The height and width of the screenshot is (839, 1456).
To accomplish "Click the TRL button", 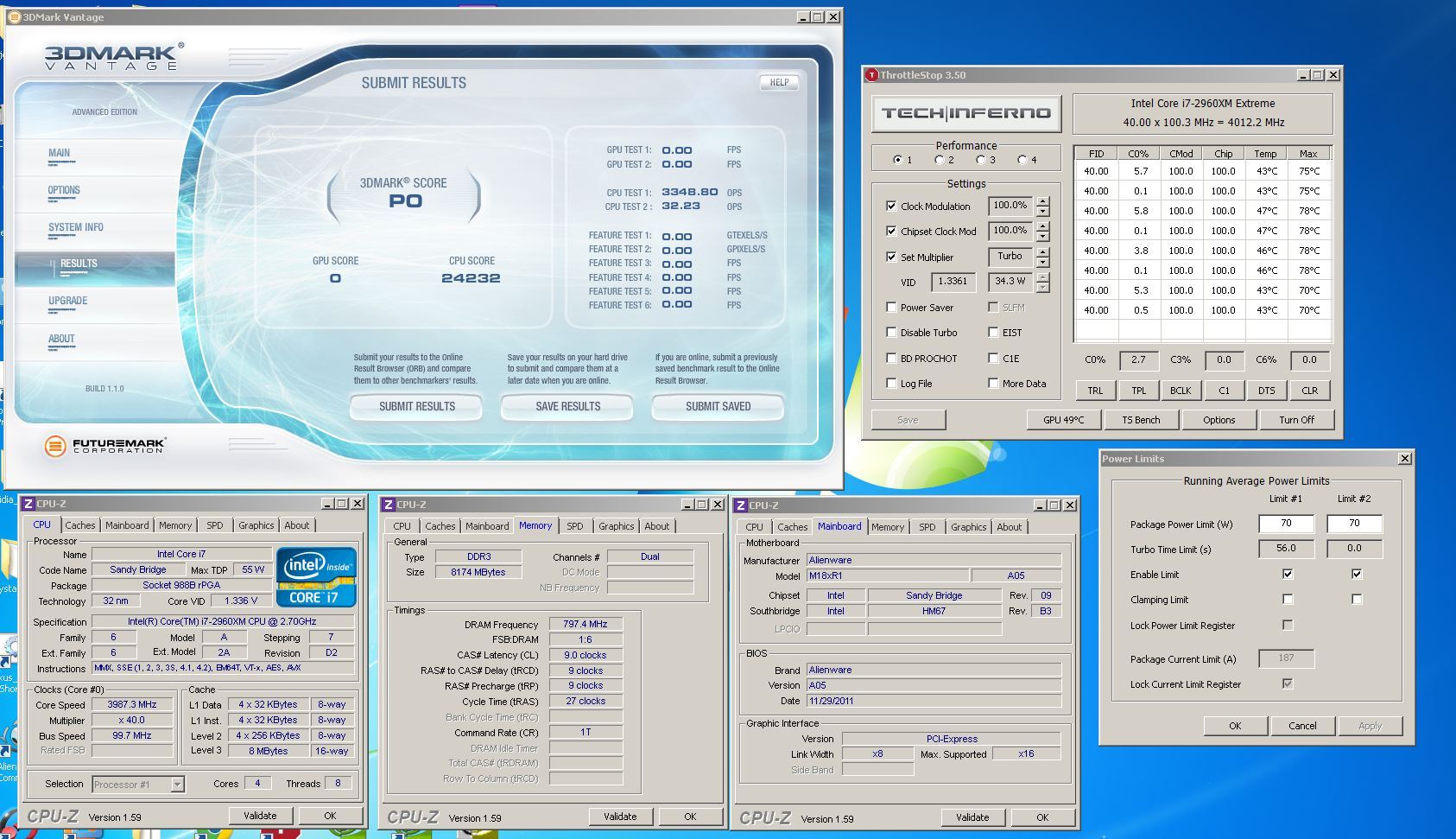I will [1095, 391].
